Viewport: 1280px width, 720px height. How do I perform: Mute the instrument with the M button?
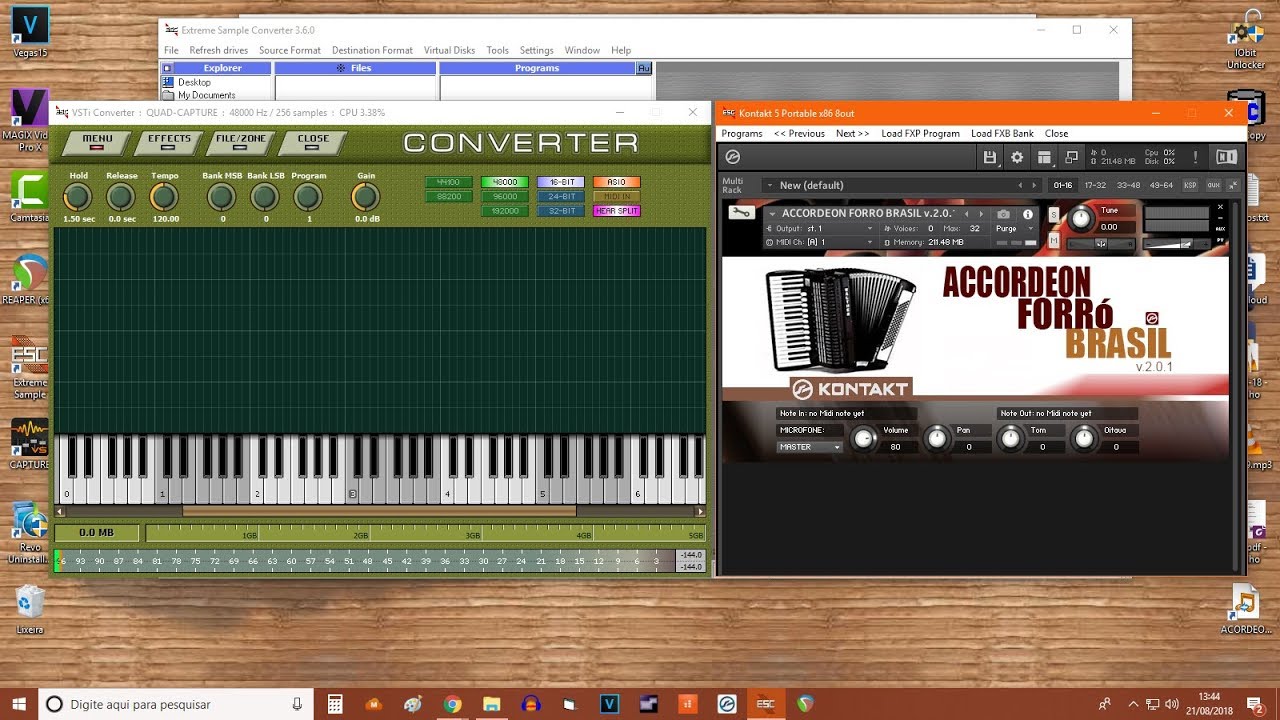pyautogui.click(x=1053, y=242)
